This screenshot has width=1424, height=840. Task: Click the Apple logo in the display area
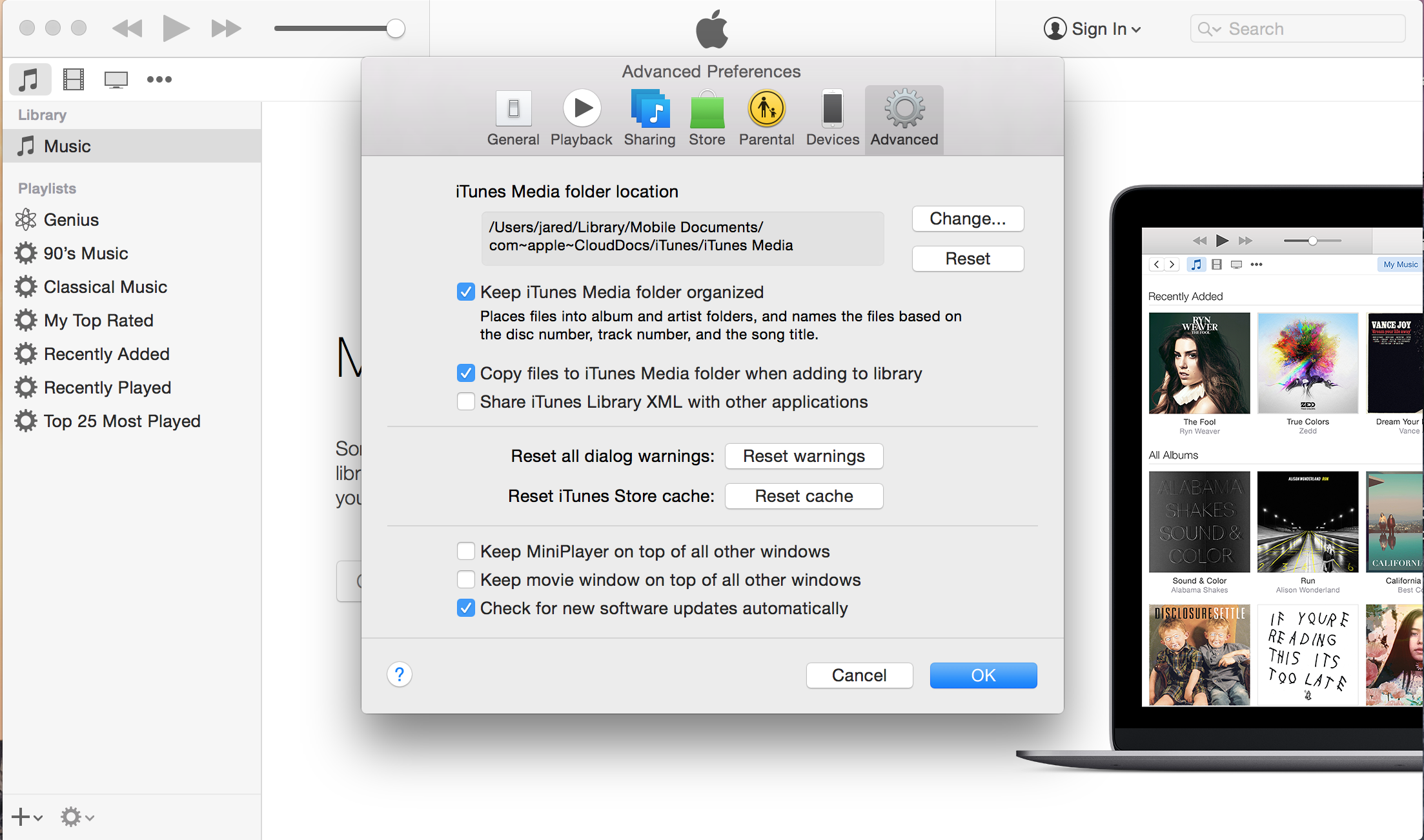(712, 28)
